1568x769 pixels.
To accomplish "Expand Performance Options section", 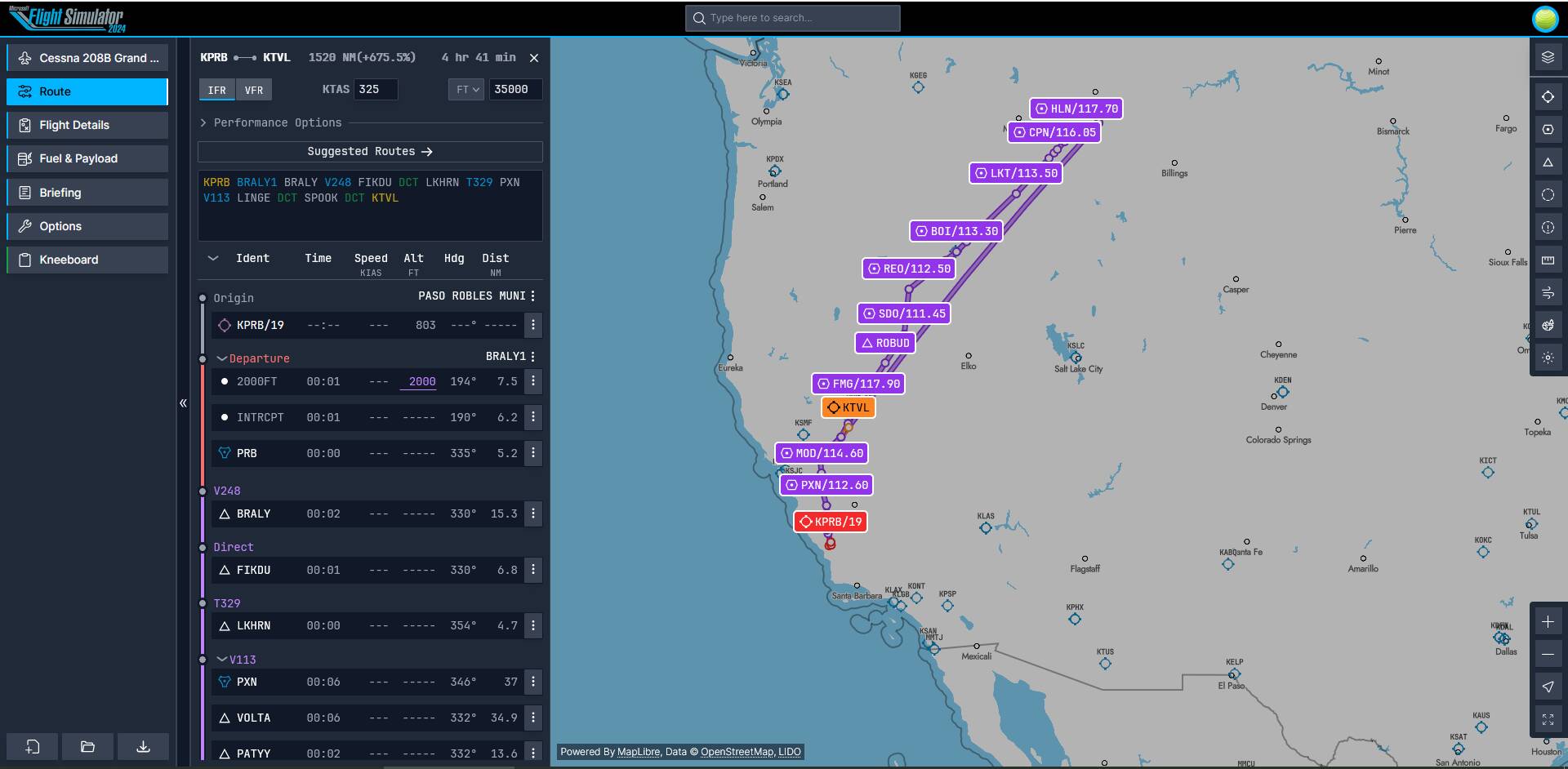I will 272,122.
